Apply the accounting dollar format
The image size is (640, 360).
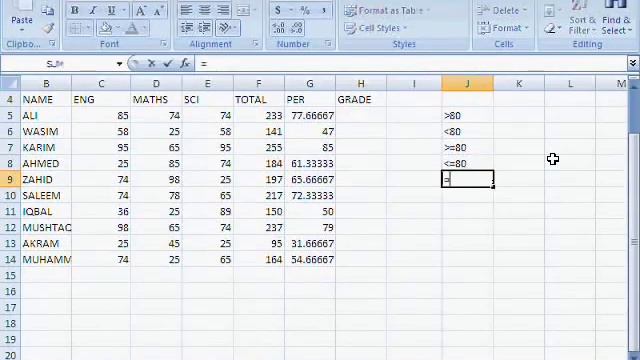278,10
